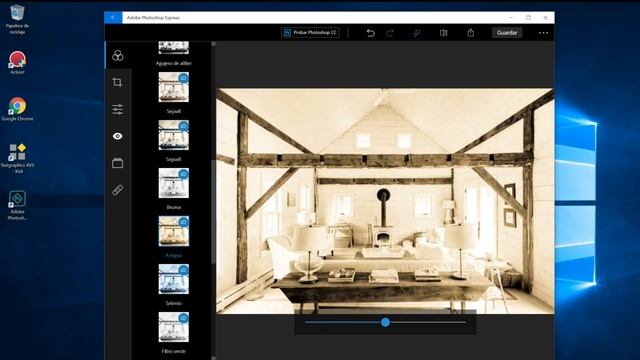Apply the Selenio look

(x=174, y=279)
